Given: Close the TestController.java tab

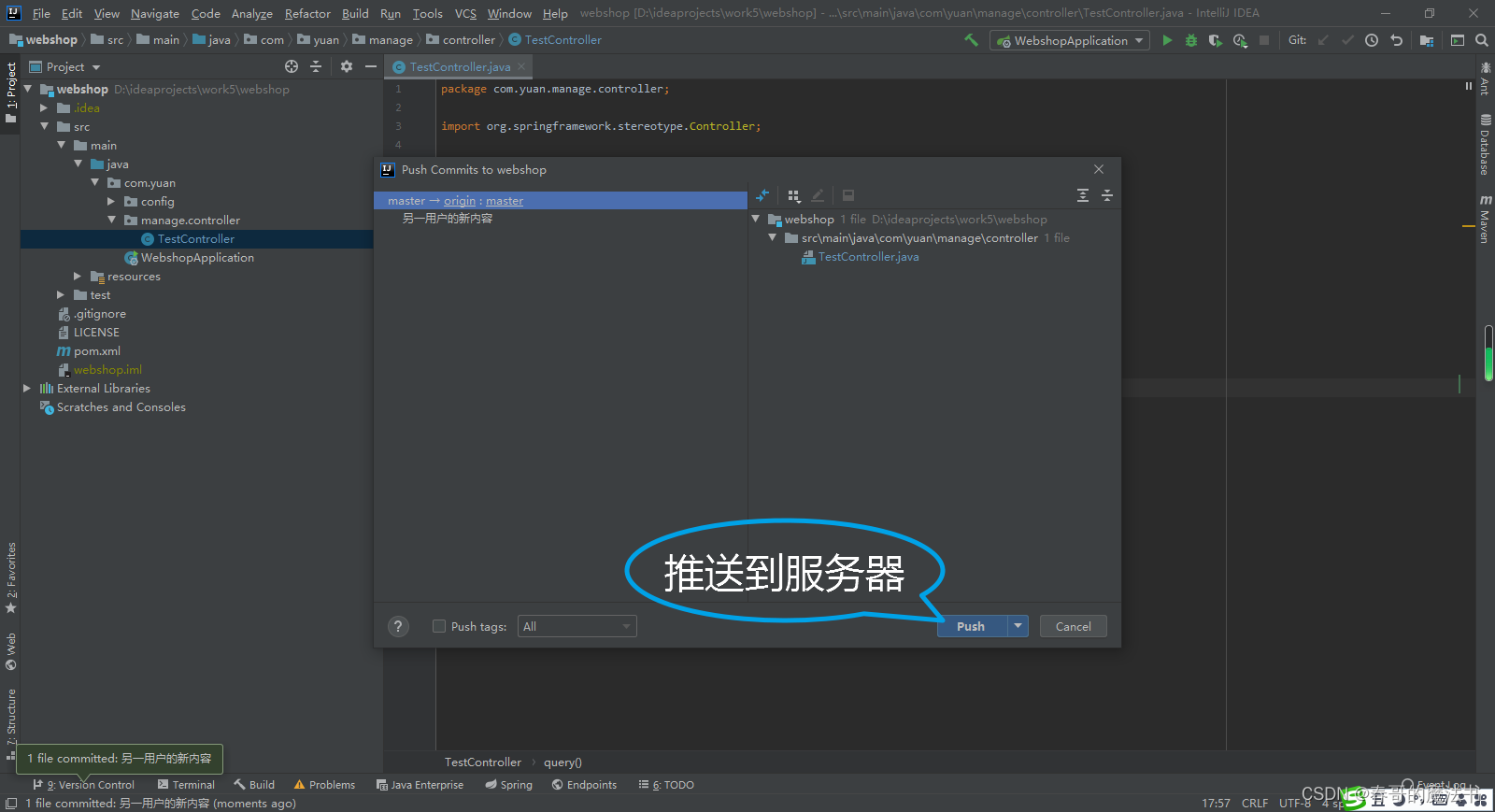Looking at the screenshot, I should 521,66.
